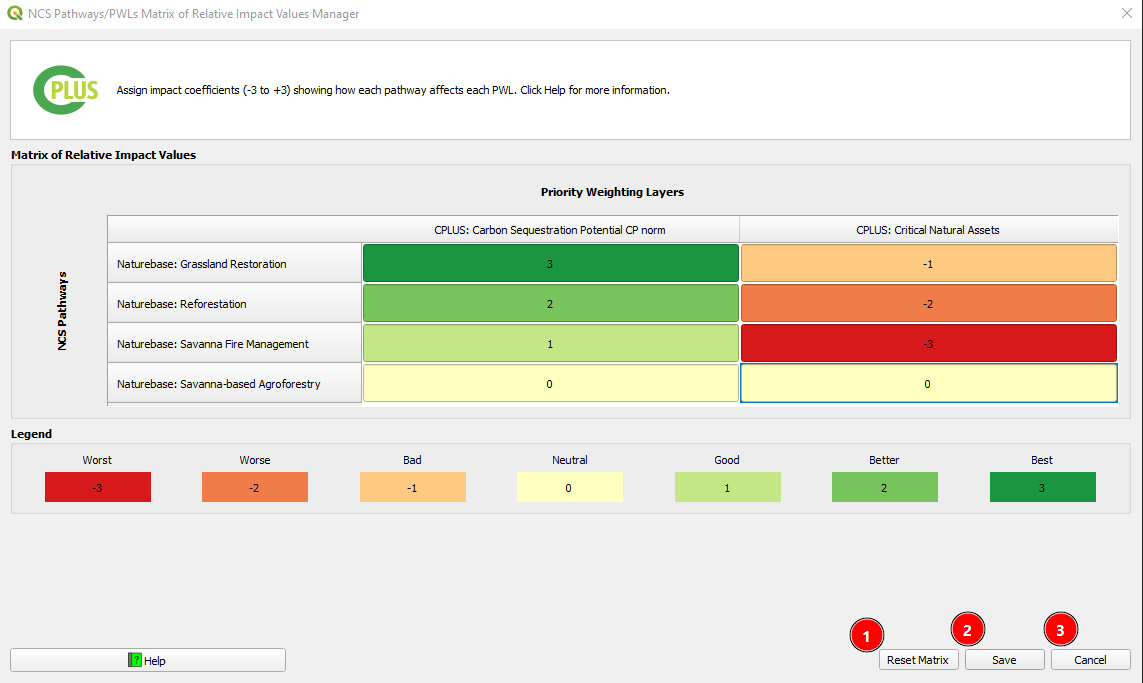
Task: Close the matrix manager dialog window
Action: coord(1125,14)
